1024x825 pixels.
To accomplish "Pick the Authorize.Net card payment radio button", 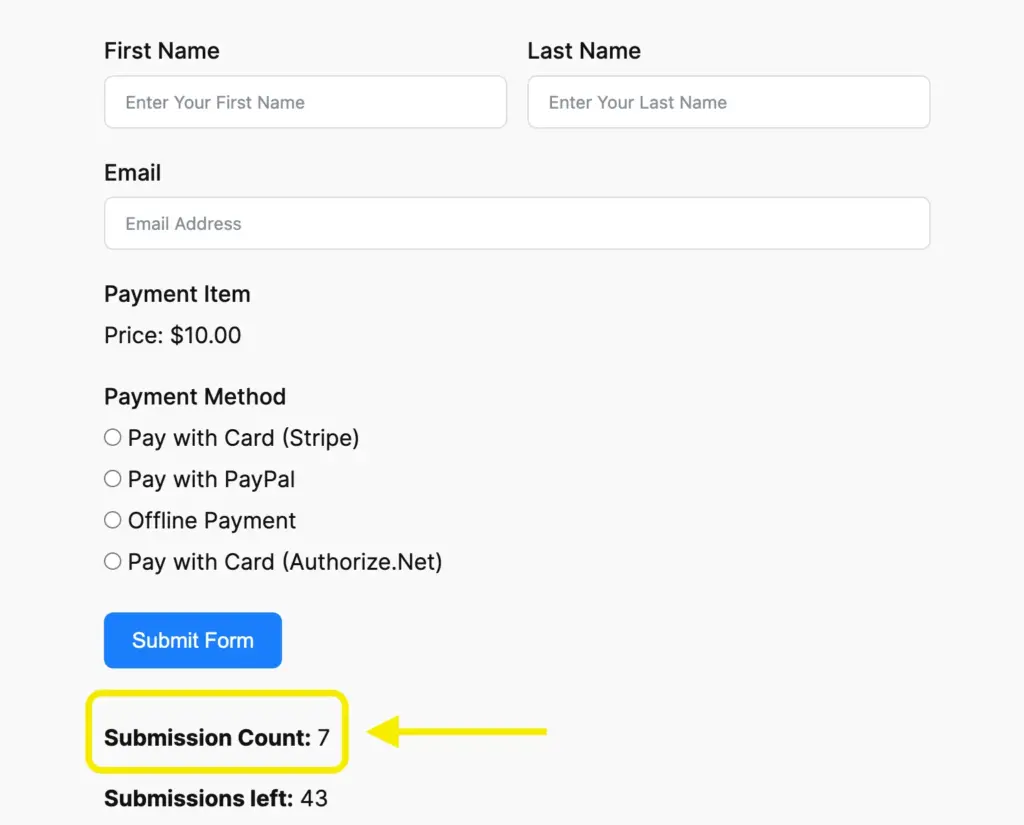I will [x=113, y=562].
